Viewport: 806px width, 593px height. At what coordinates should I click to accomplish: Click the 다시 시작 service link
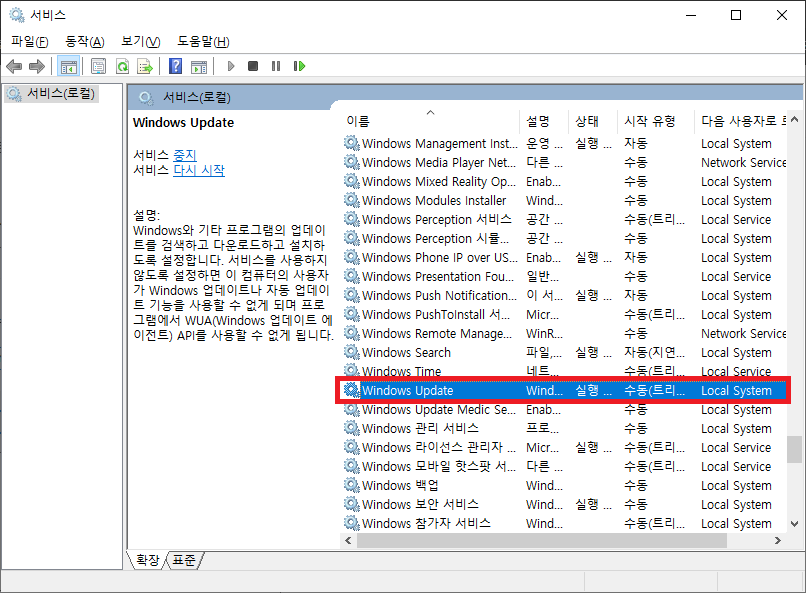pos(199,170)
